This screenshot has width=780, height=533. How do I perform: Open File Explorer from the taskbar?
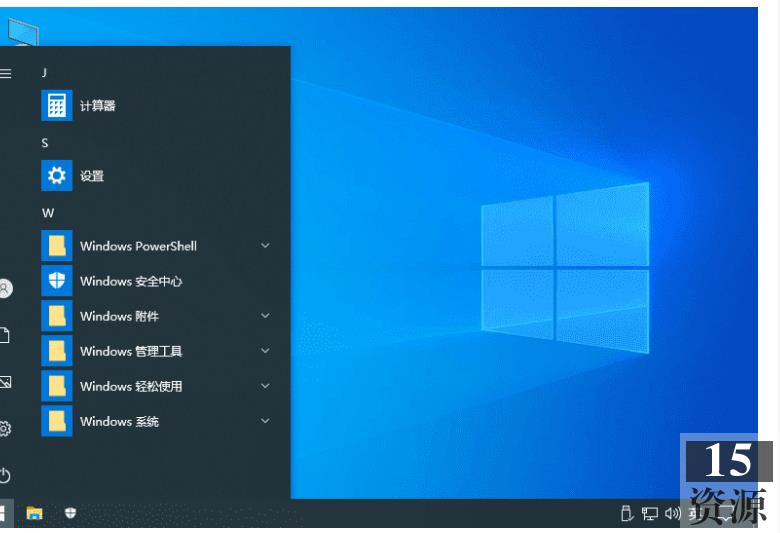34,513
